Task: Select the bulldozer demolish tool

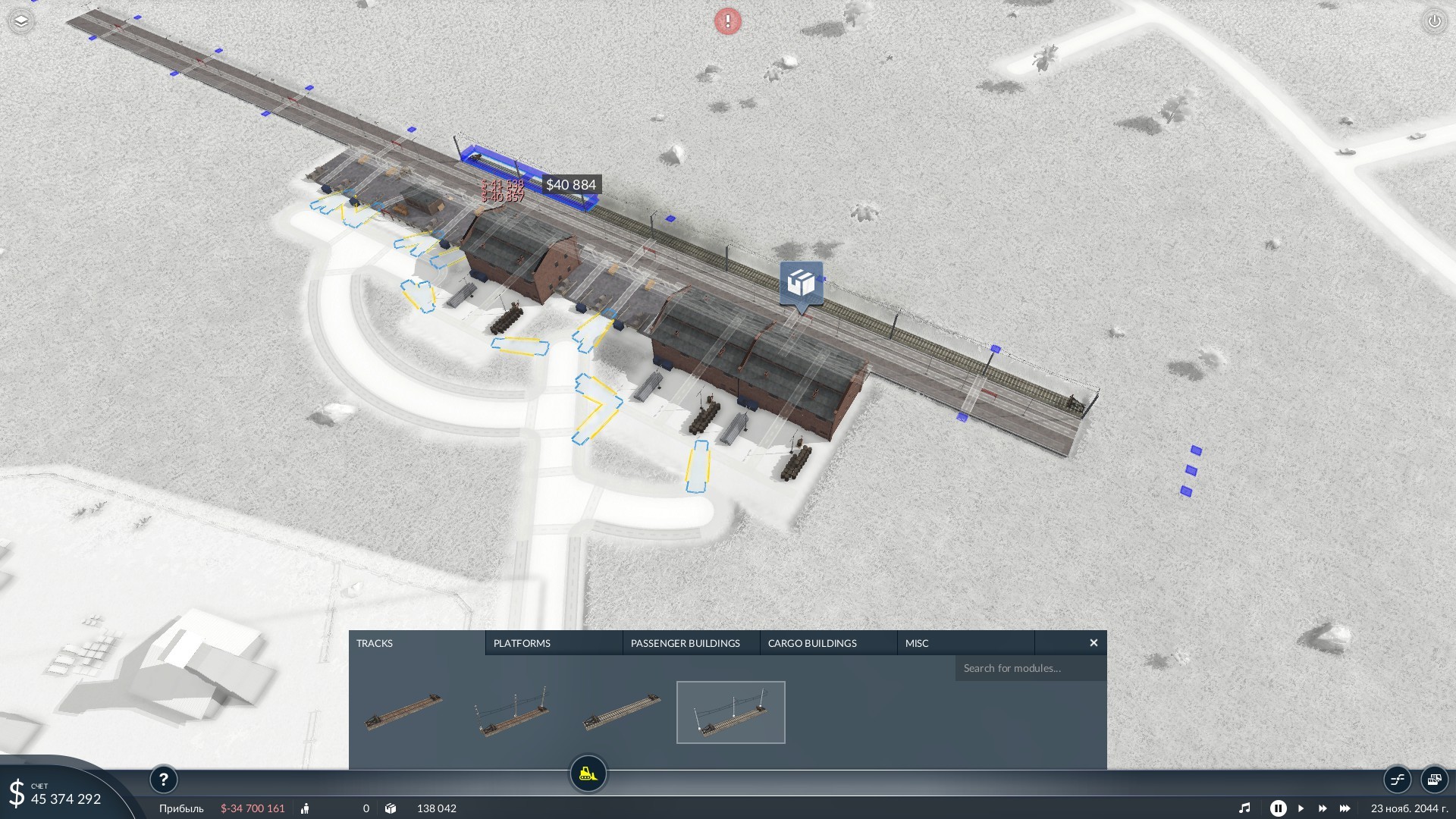Action: (x=588, y=774)
